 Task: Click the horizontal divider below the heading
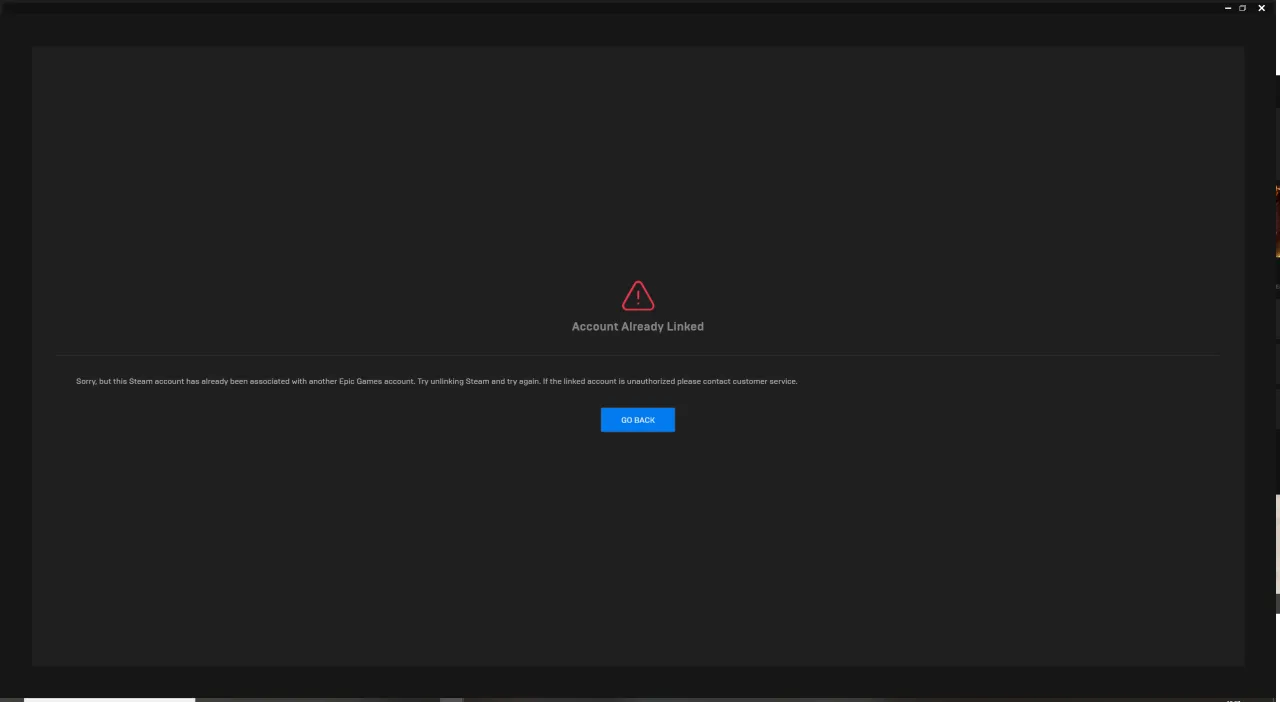click(x=637, y=355)
